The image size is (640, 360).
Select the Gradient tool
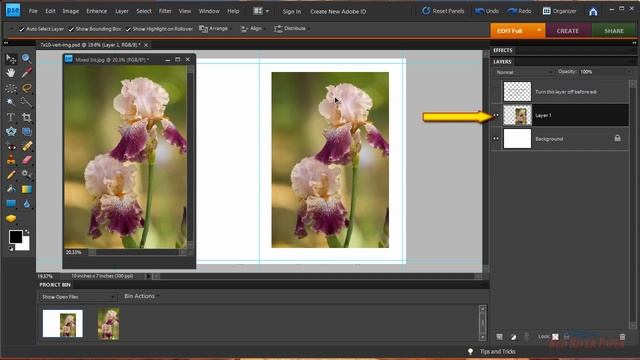(27, 189)
